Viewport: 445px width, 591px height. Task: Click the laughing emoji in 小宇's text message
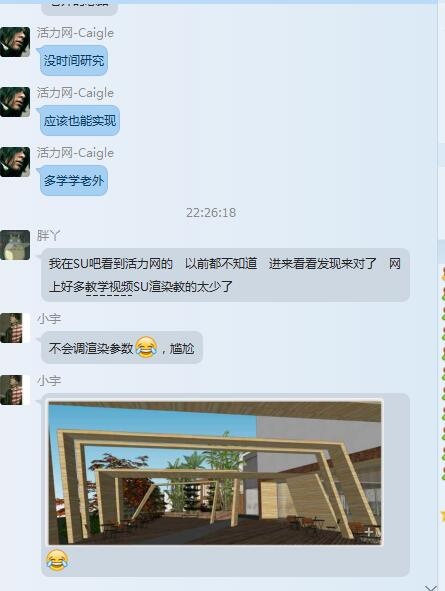[146, 348]
